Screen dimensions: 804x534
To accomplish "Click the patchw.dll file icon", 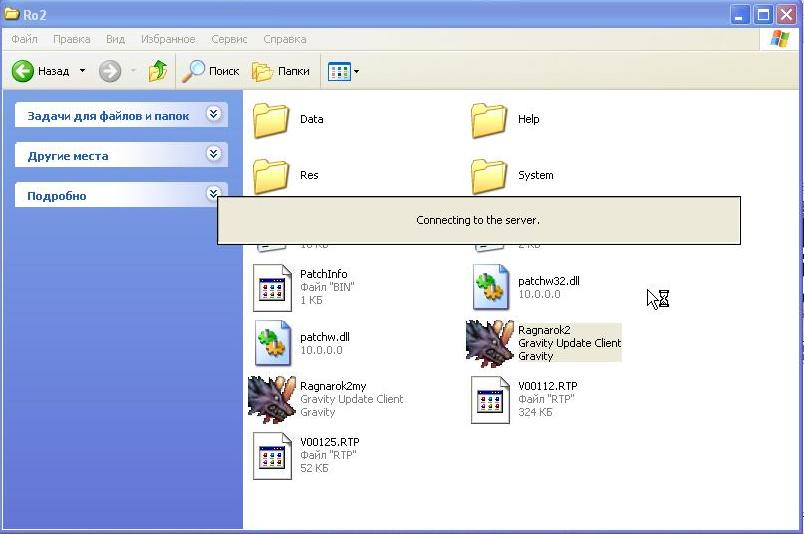I will pyautogui.click(x=272, y=344).
